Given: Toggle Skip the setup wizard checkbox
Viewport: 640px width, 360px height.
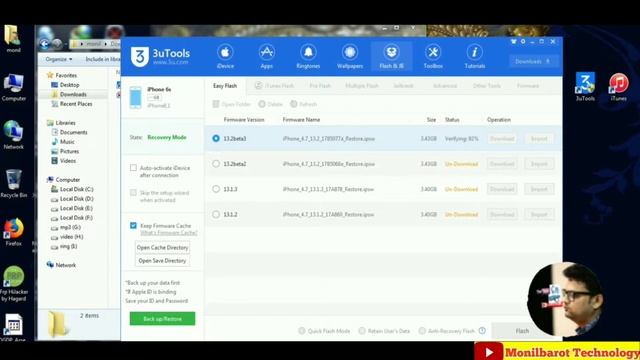Looking at the screenshot, I should pyautogui.click(x=133, y=193).
